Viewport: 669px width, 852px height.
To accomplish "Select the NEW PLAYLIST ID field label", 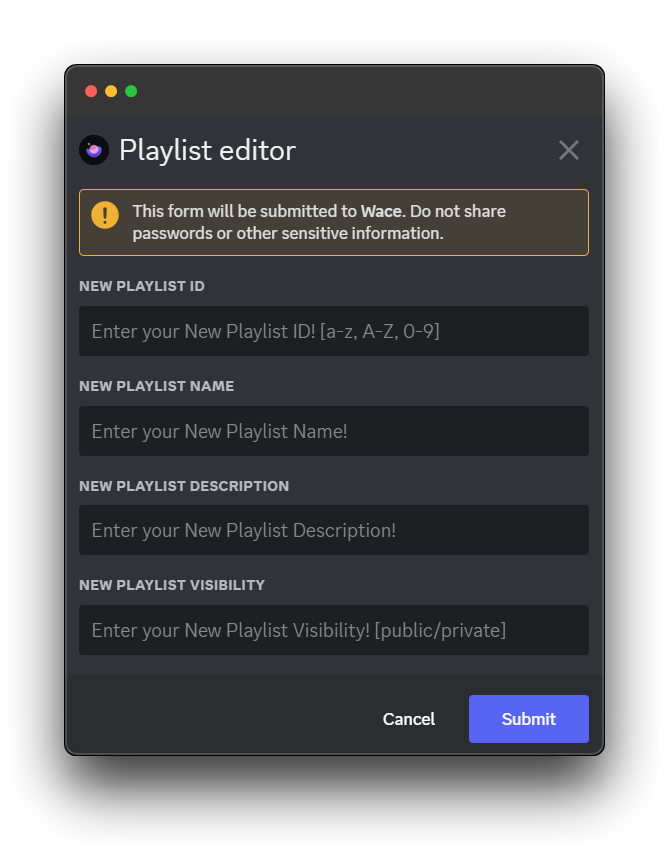I will point(141,286).
